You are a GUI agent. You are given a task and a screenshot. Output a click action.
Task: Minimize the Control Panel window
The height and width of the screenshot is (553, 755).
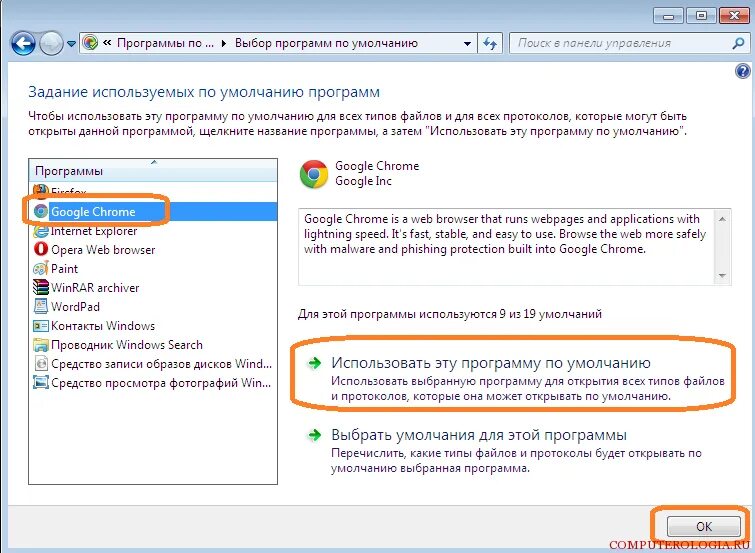click(669, 15)
